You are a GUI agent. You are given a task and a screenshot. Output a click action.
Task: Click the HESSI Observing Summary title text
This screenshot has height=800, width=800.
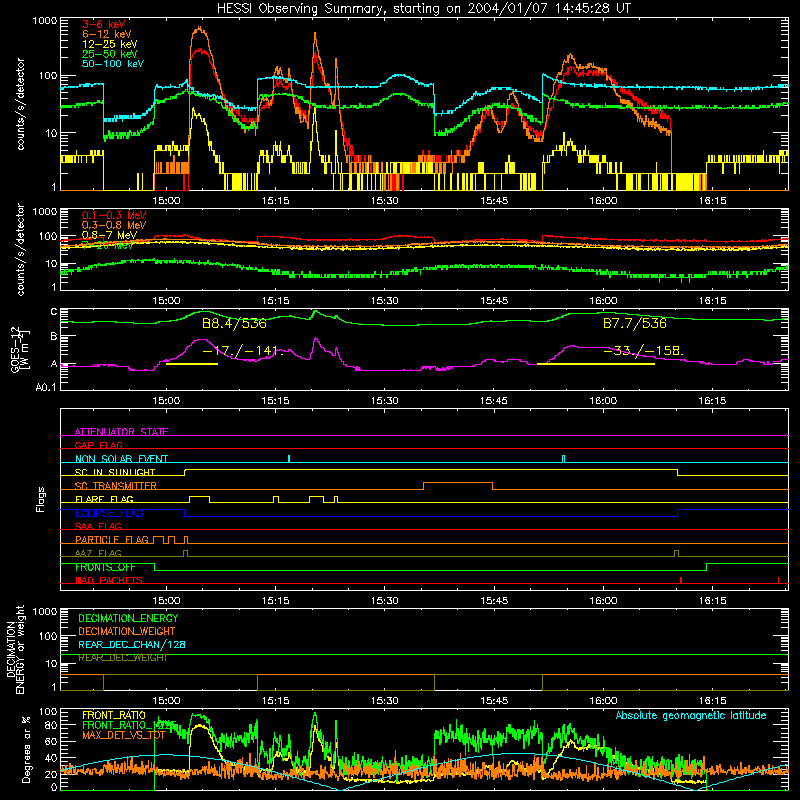(423, 9)
